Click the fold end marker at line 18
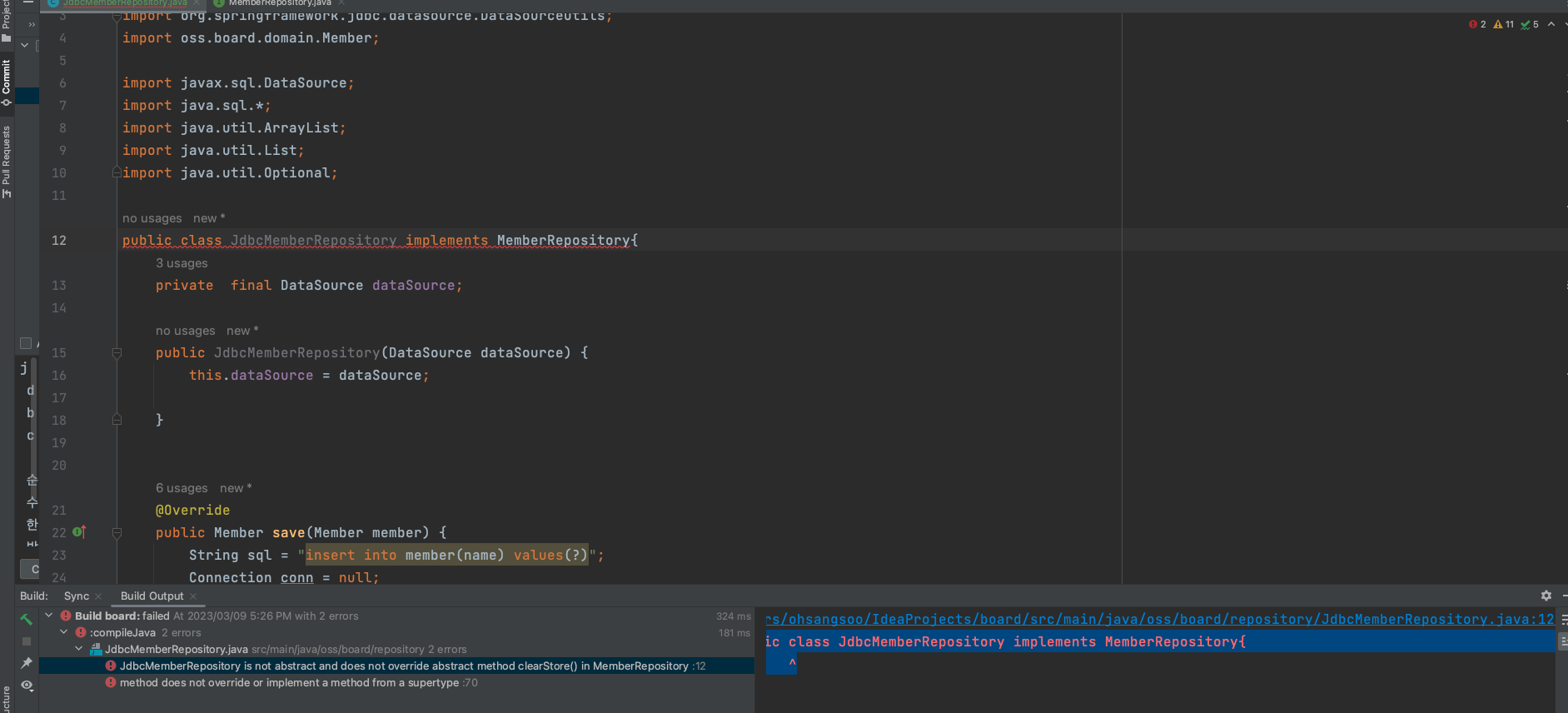 pyautogui.click(x=117, y=420)
